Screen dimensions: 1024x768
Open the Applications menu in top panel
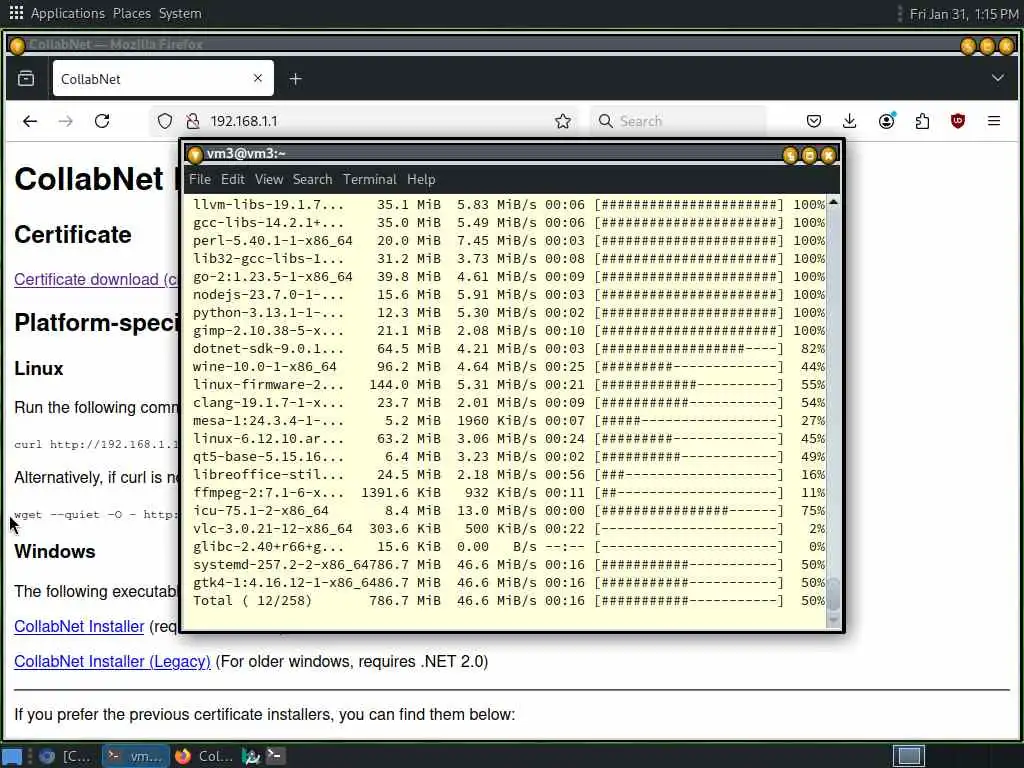click(67, 13)
